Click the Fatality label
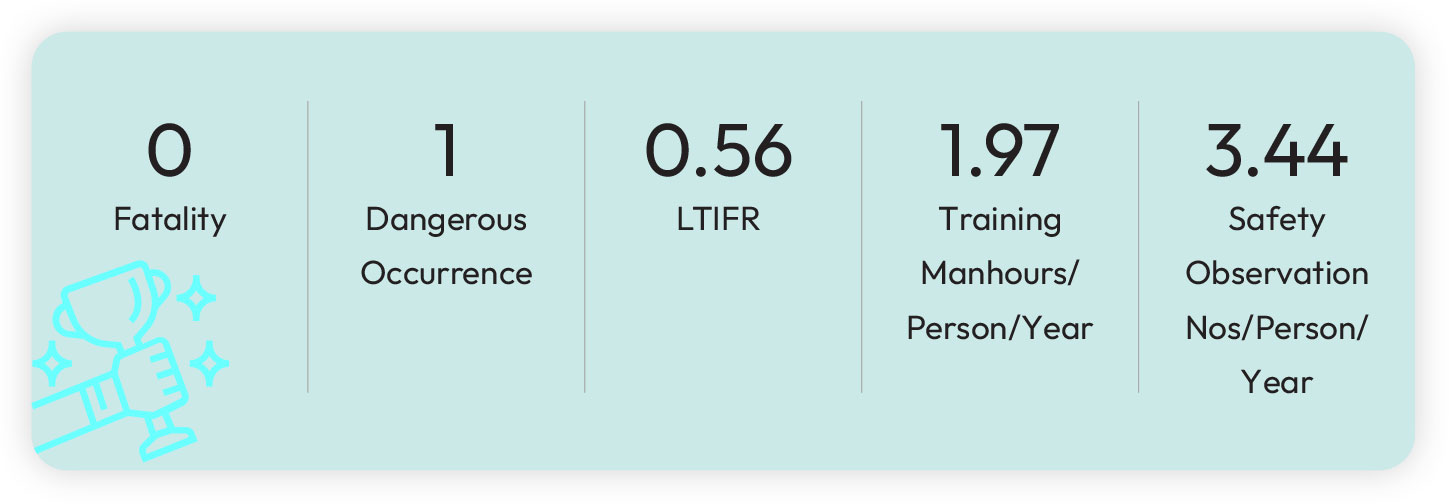 click(x=170, y=219)
